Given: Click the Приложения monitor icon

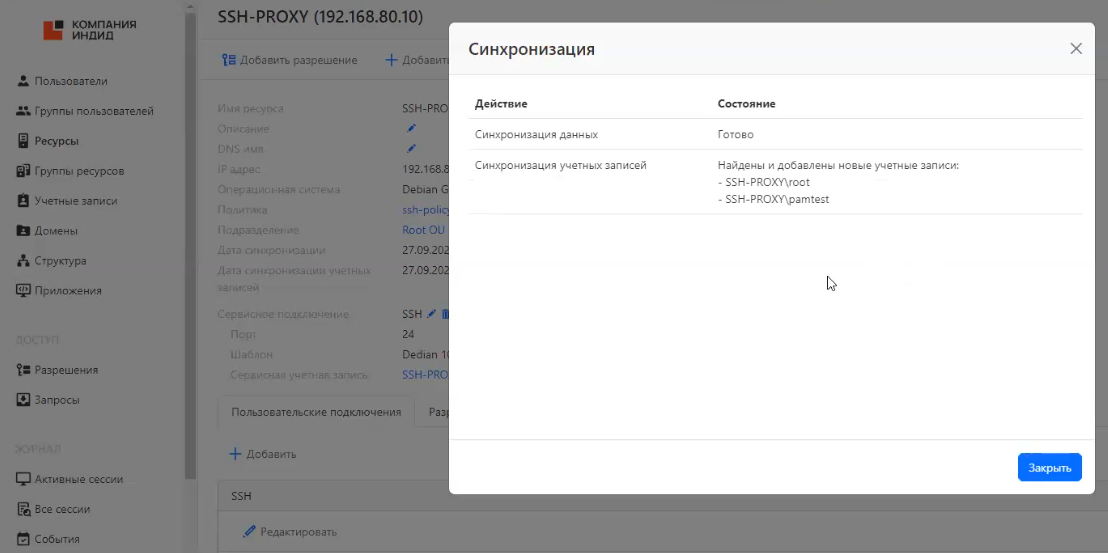Looking at the screenshot, I should [x=24, y=291].
